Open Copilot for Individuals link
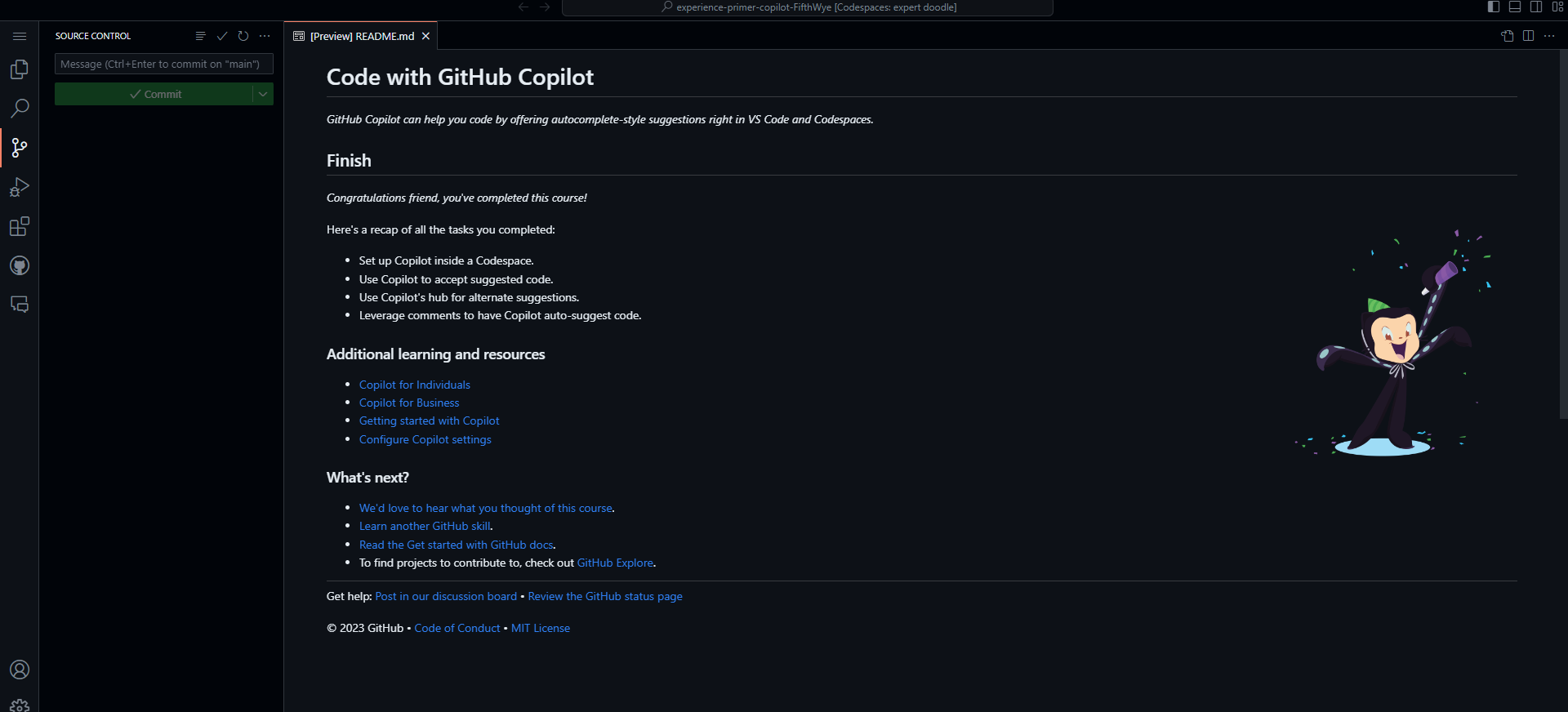This screenshot has width=1568, height=712. pyautogui.click(x=415, y=385)
